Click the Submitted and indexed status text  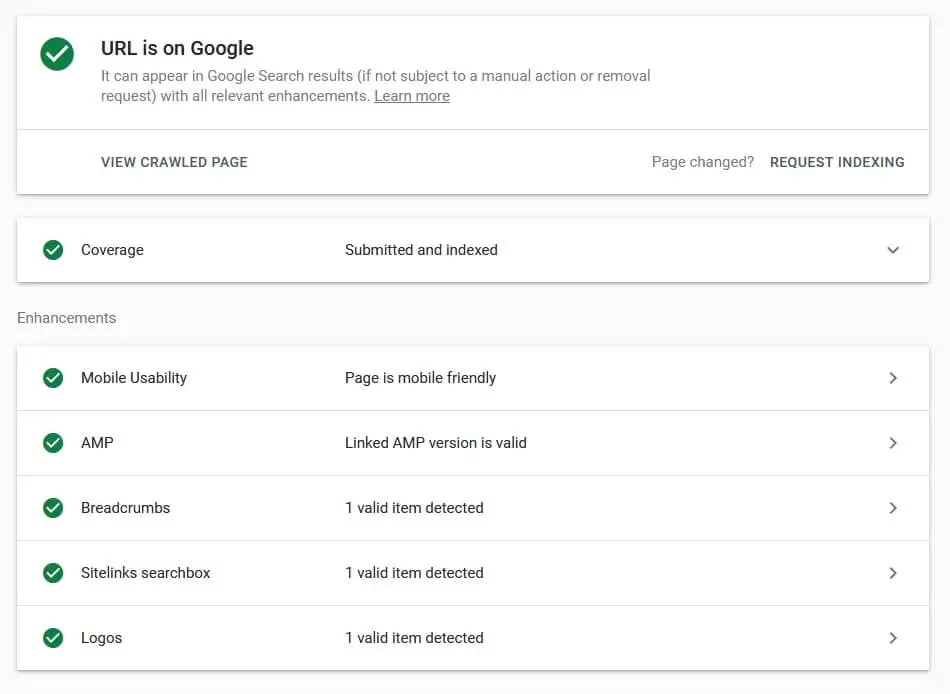421,250
